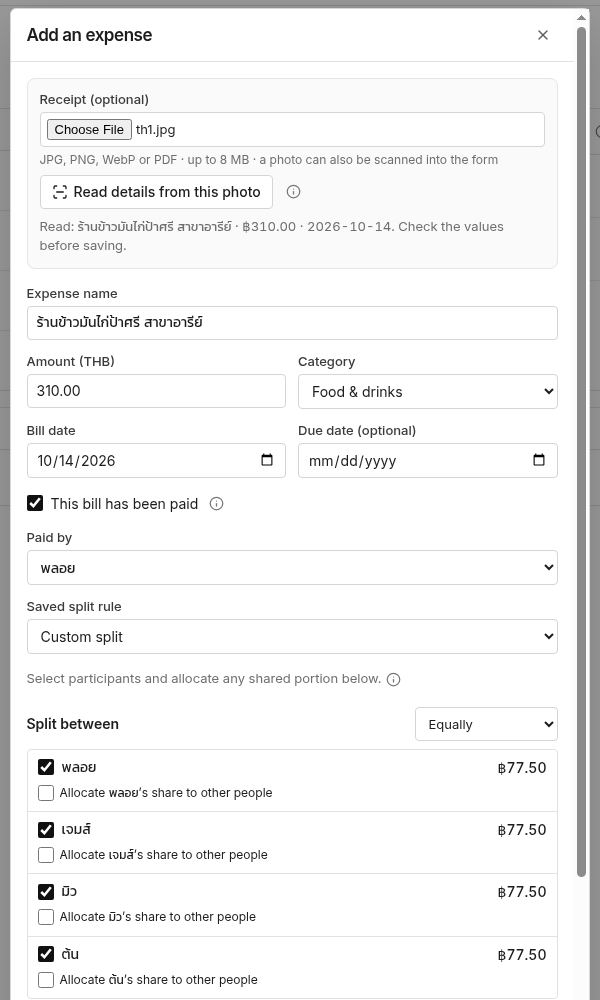Click info icon next to bill paid checkbox
600x1000 pixels.
click(x=217, y=504)
